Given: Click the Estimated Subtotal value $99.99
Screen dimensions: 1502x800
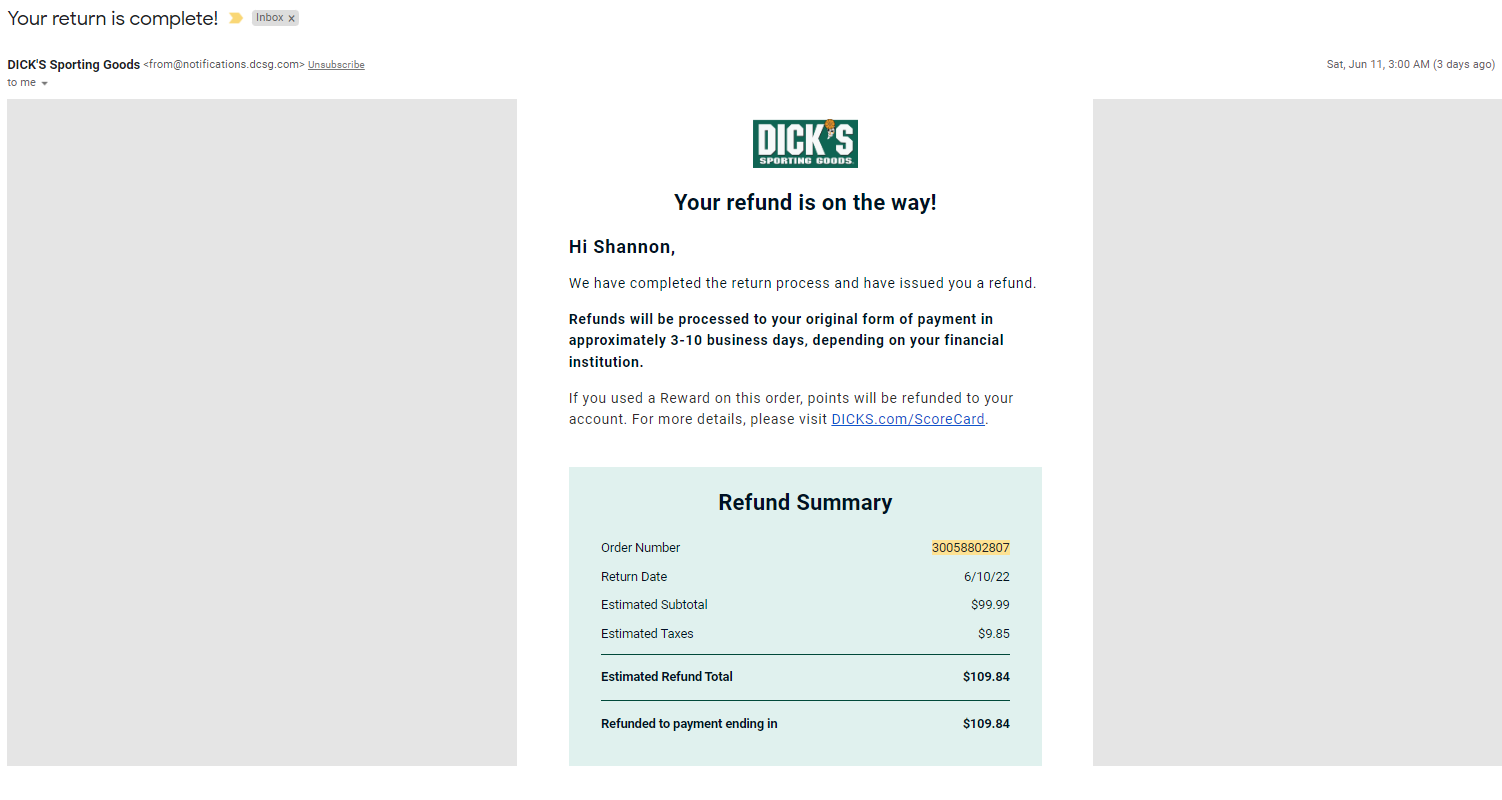Looking at the screenshot, I should coord(990,605).
